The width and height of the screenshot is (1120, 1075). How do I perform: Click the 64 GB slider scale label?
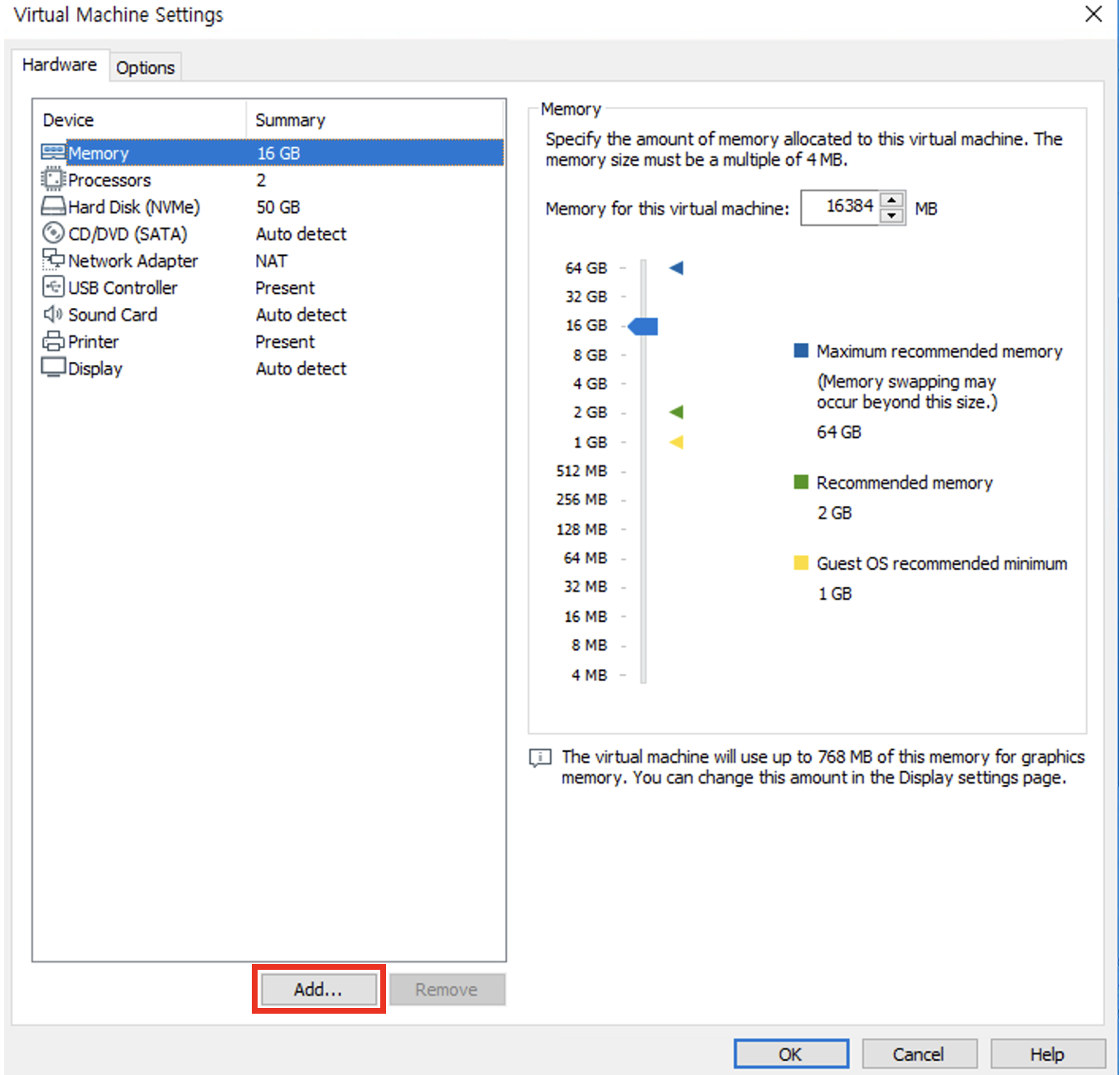[587, 268]
